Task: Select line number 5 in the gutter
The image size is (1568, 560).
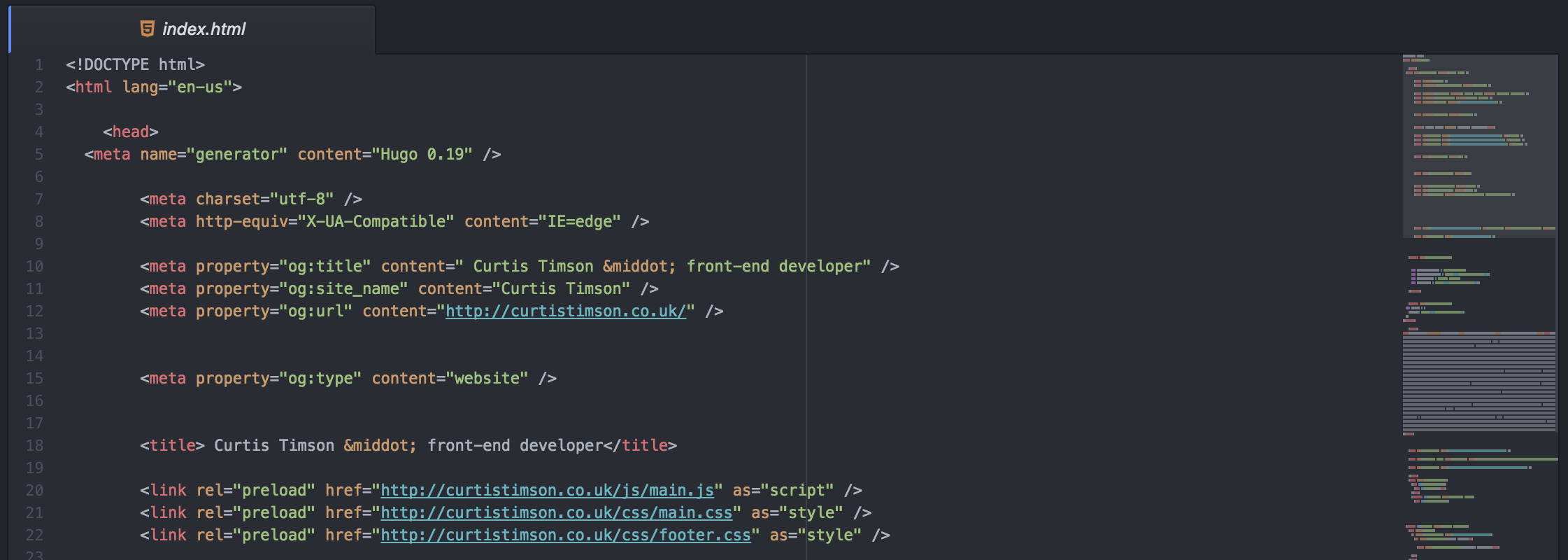Action: tap(39, 154)
